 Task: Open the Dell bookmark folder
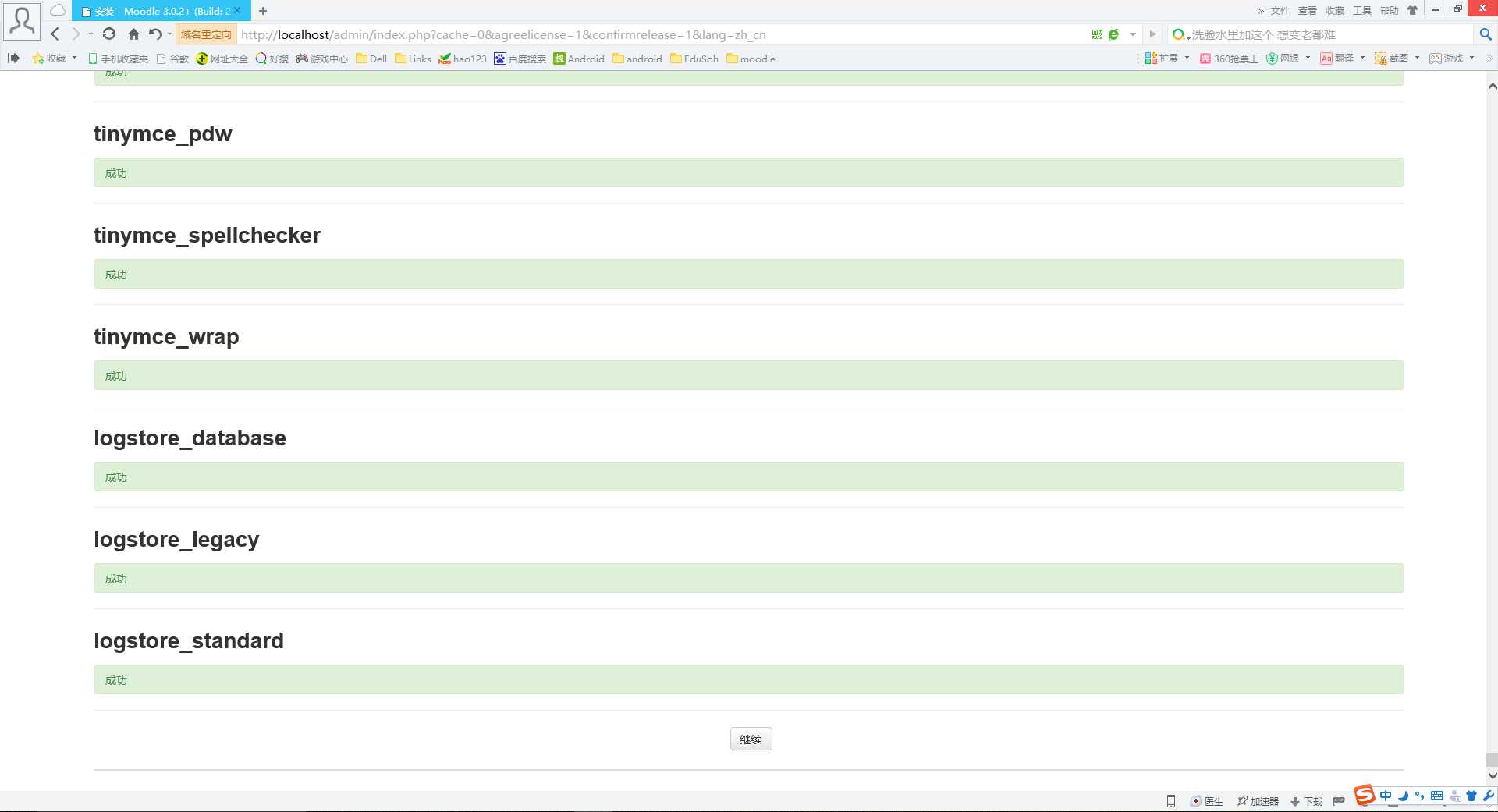click(x=371, y=59)
